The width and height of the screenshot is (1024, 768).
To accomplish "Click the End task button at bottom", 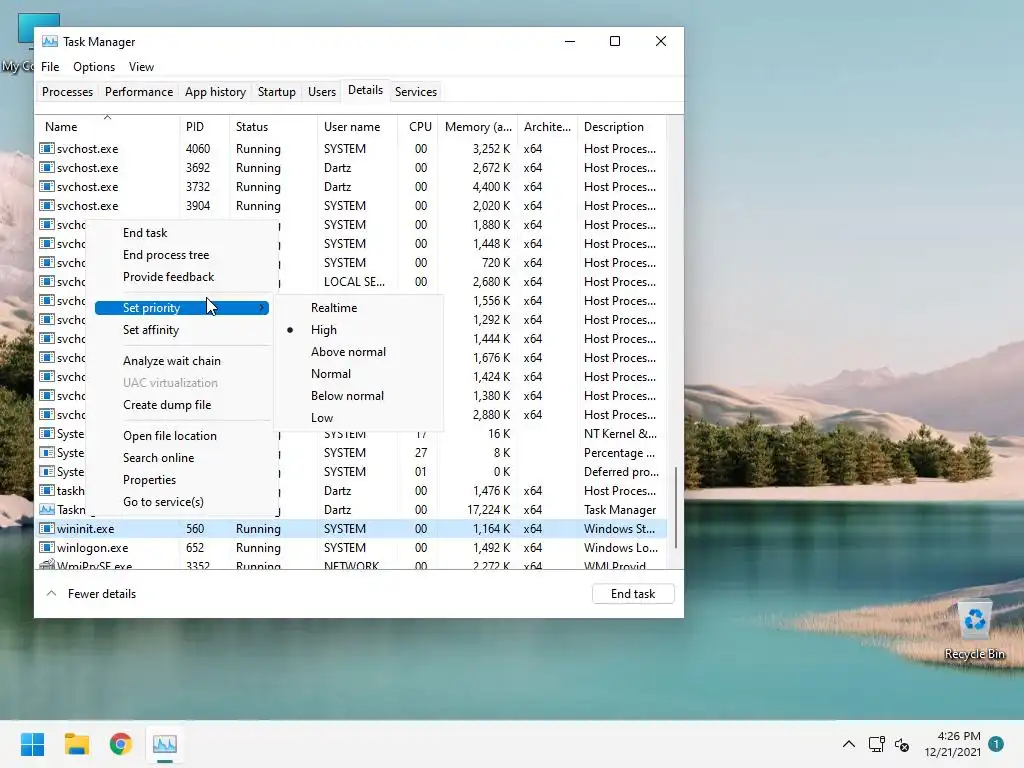I will [633, 594].
